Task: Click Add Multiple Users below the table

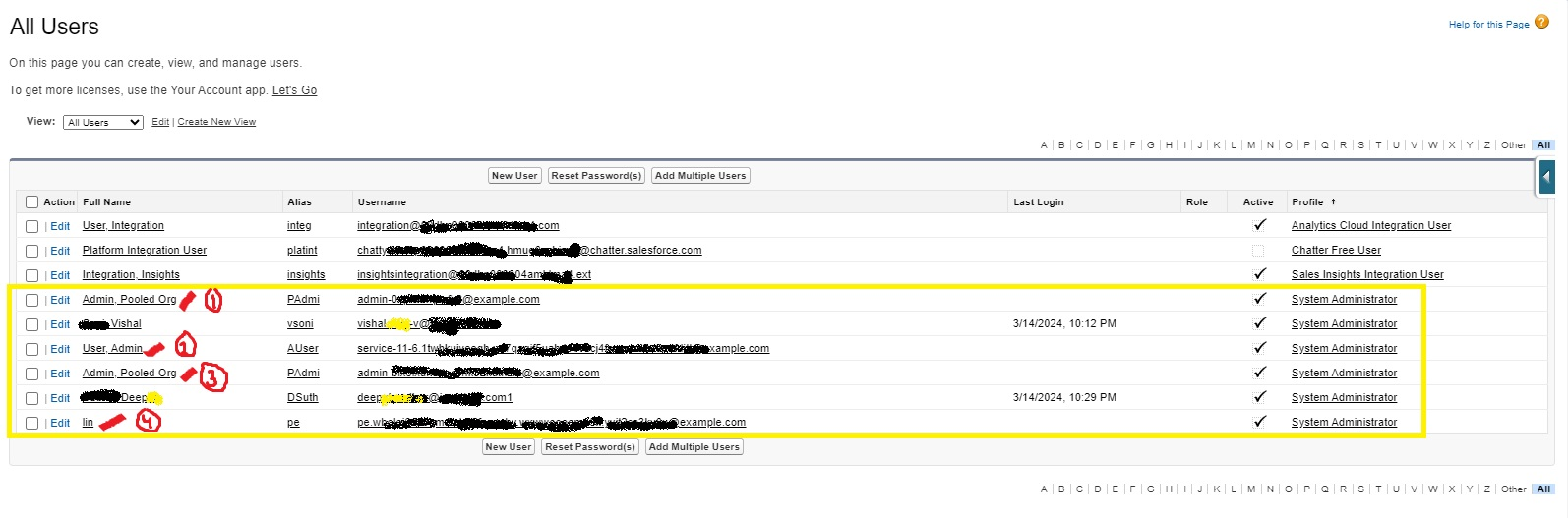Action: click(694, 447)
